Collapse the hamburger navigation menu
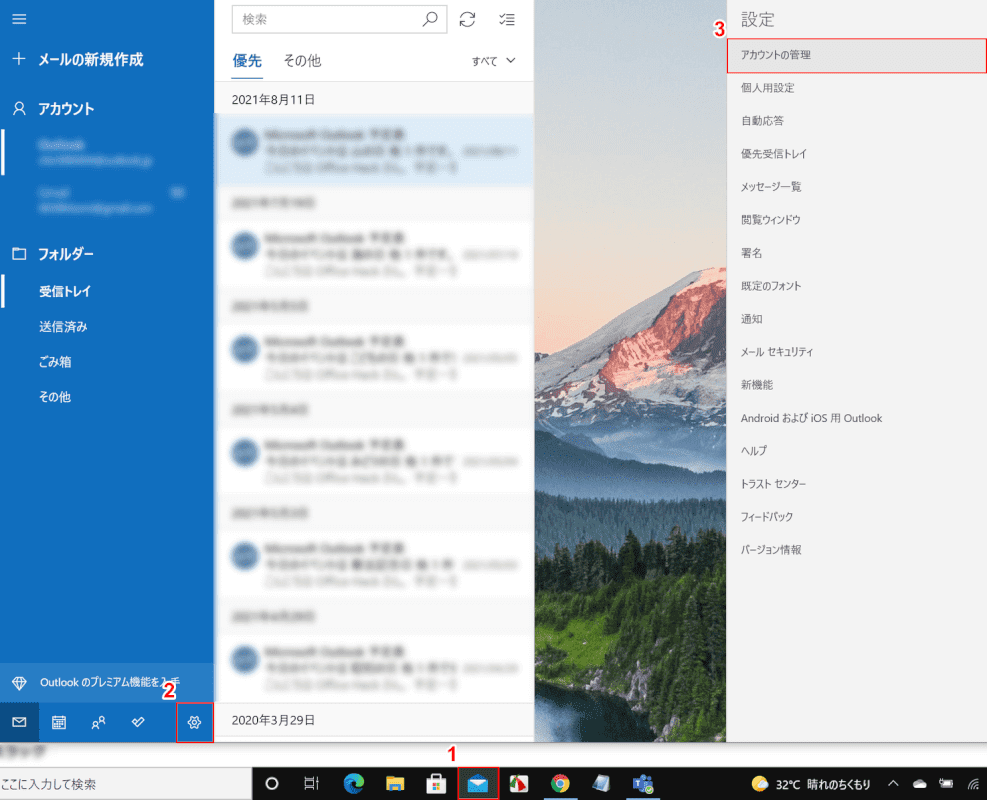This screenshot has height=800, width=987. (19, 19)
